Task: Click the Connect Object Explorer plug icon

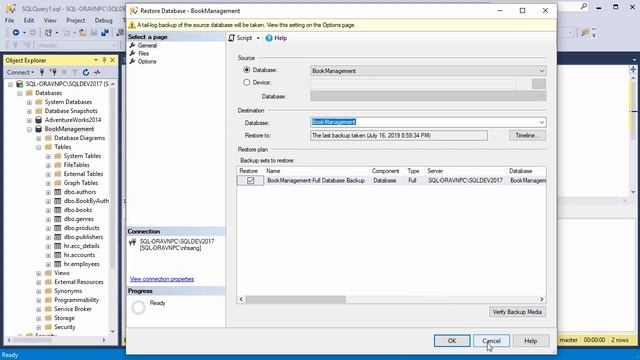Action: click(x=42, y=72)
